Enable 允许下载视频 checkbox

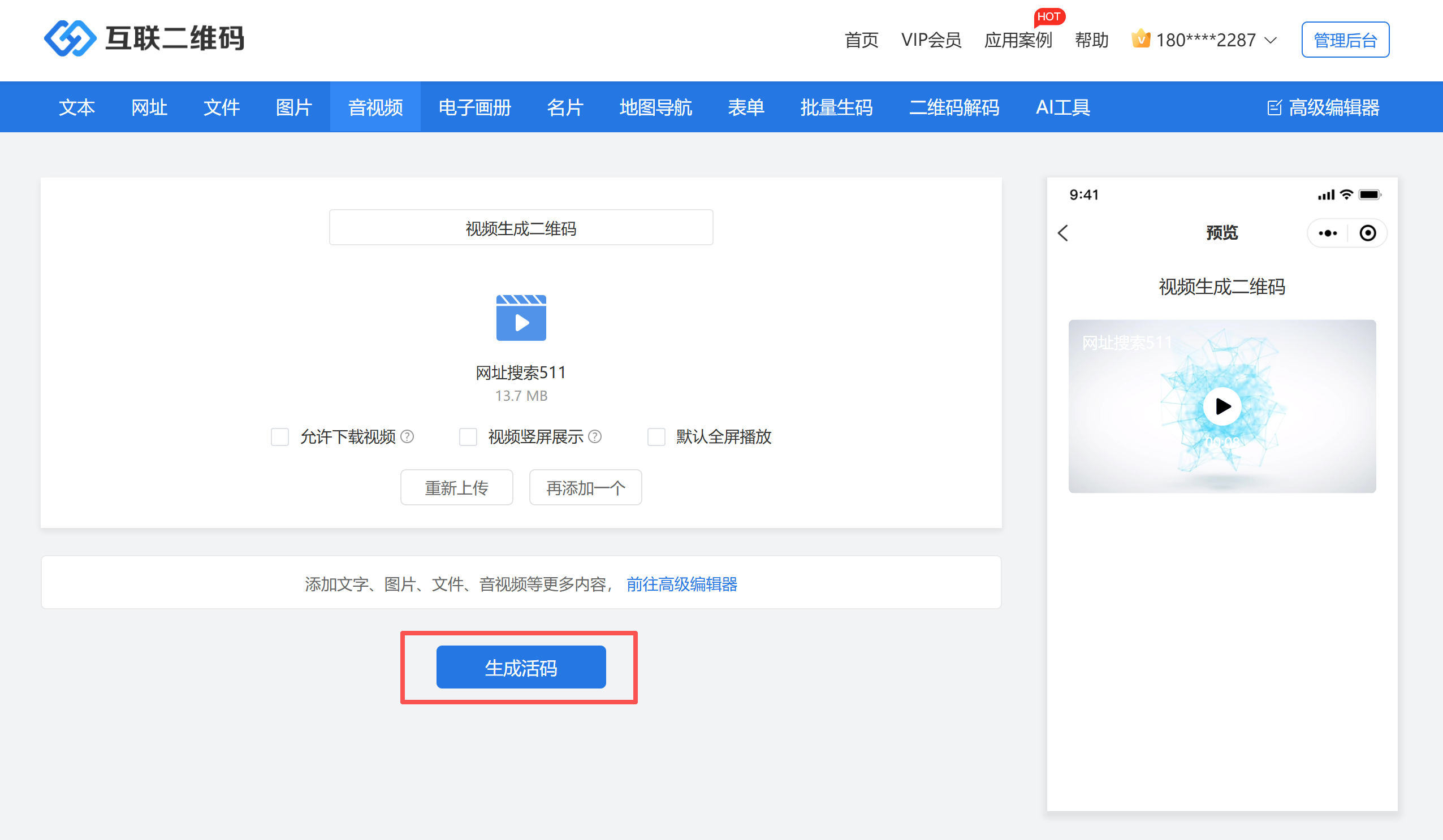(x=279, y=436)
